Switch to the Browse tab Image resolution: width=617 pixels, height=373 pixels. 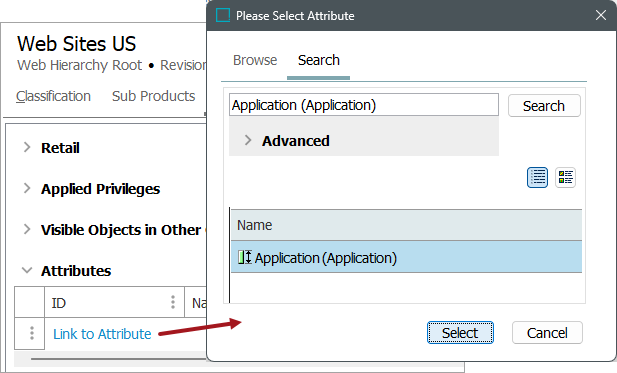(255, 60)
